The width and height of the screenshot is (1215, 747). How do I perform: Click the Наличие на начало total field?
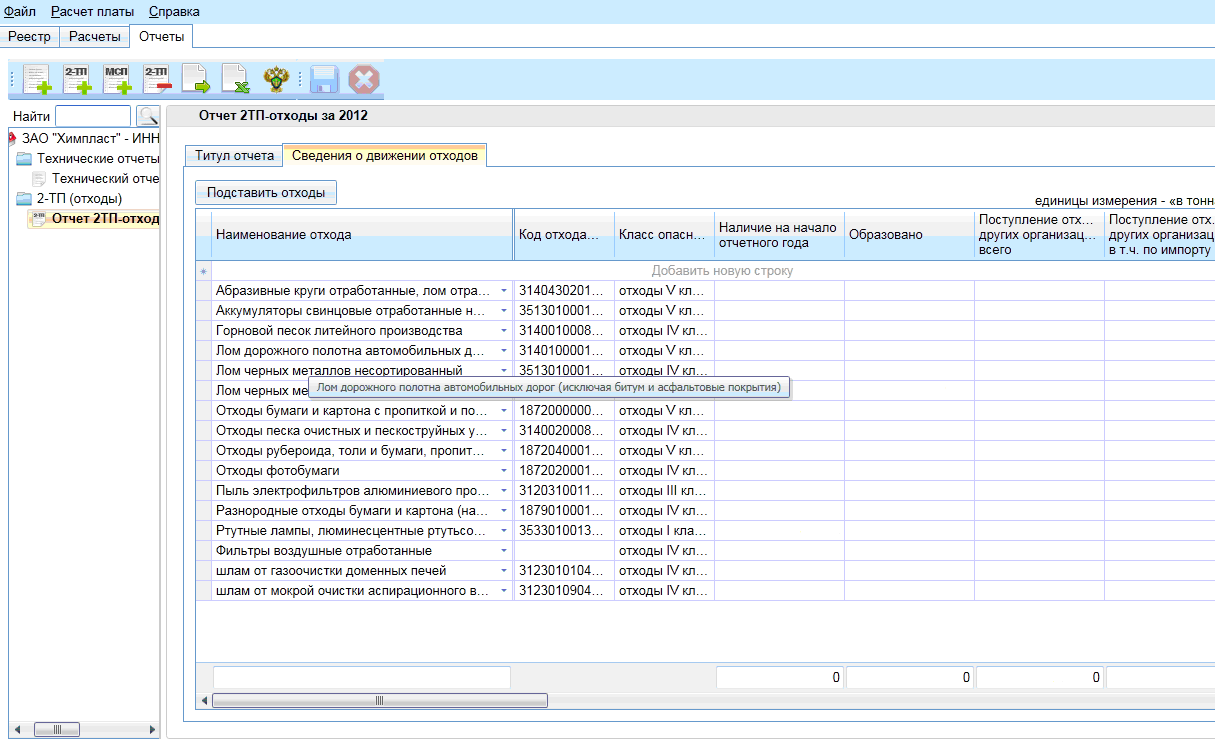779,677
